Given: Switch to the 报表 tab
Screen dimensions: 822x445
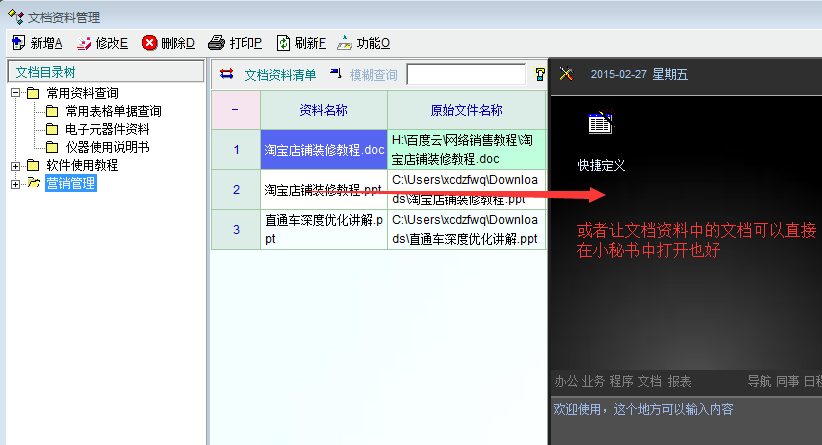Looking at the screenshot, I should (x=679, y=380).
